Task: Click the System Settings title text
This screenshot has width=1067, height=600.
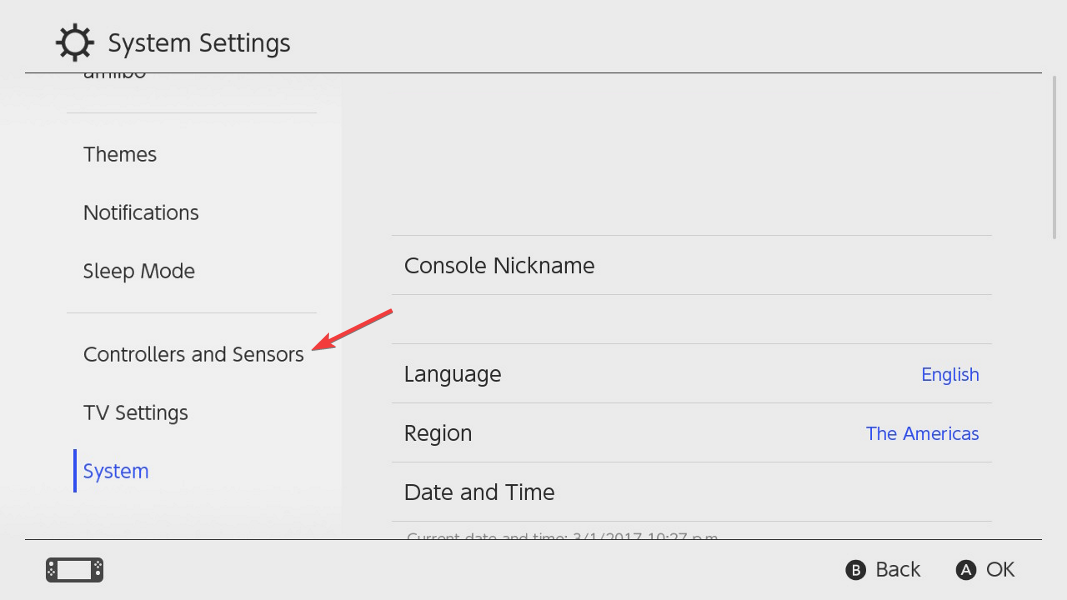Action: [x=199, y=44]
